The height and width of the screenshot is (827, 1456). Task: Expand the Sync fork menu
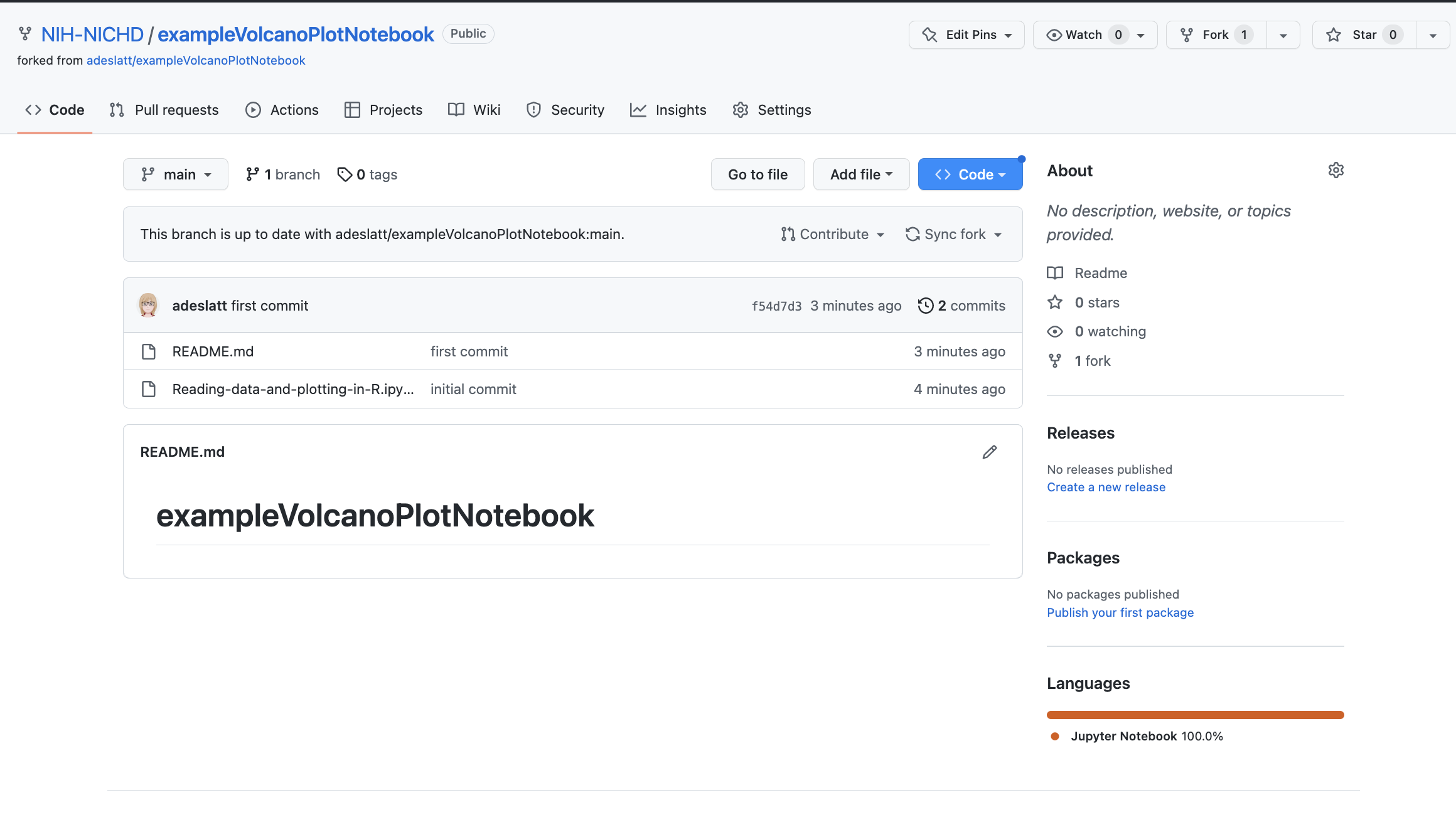click(954, 234)
